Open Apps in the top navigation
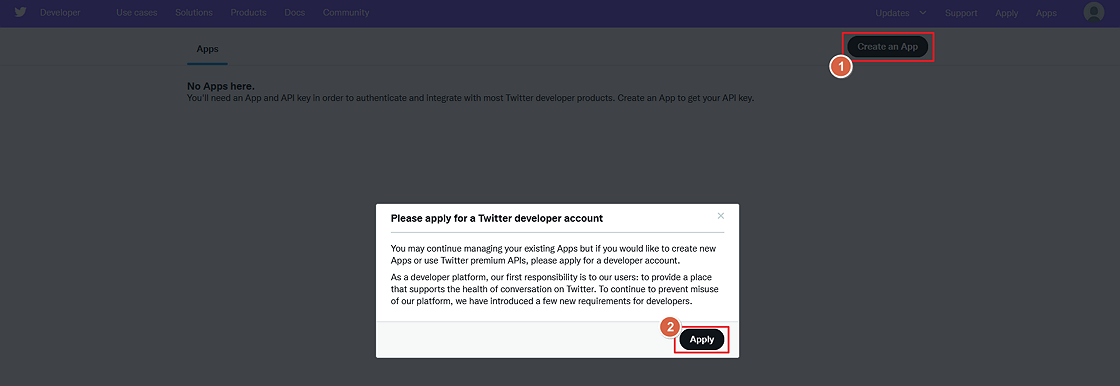1120x386 pixels. tap(1046, 13)
